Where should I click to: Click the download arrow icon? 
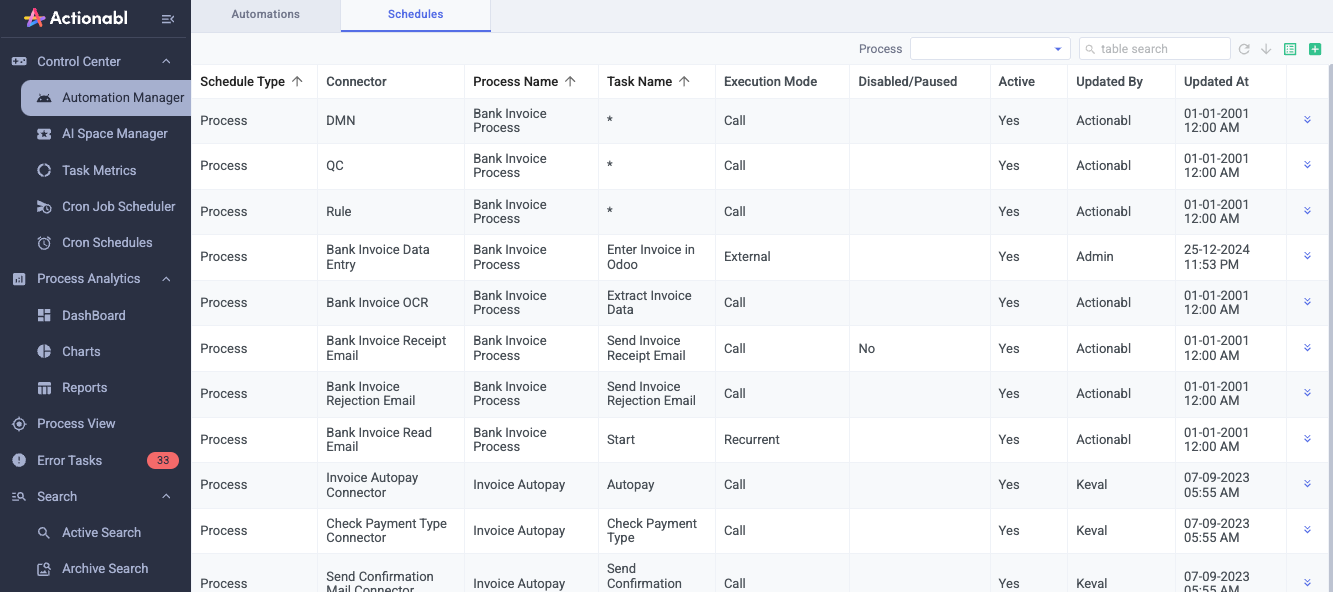[x=1266, y=49]
